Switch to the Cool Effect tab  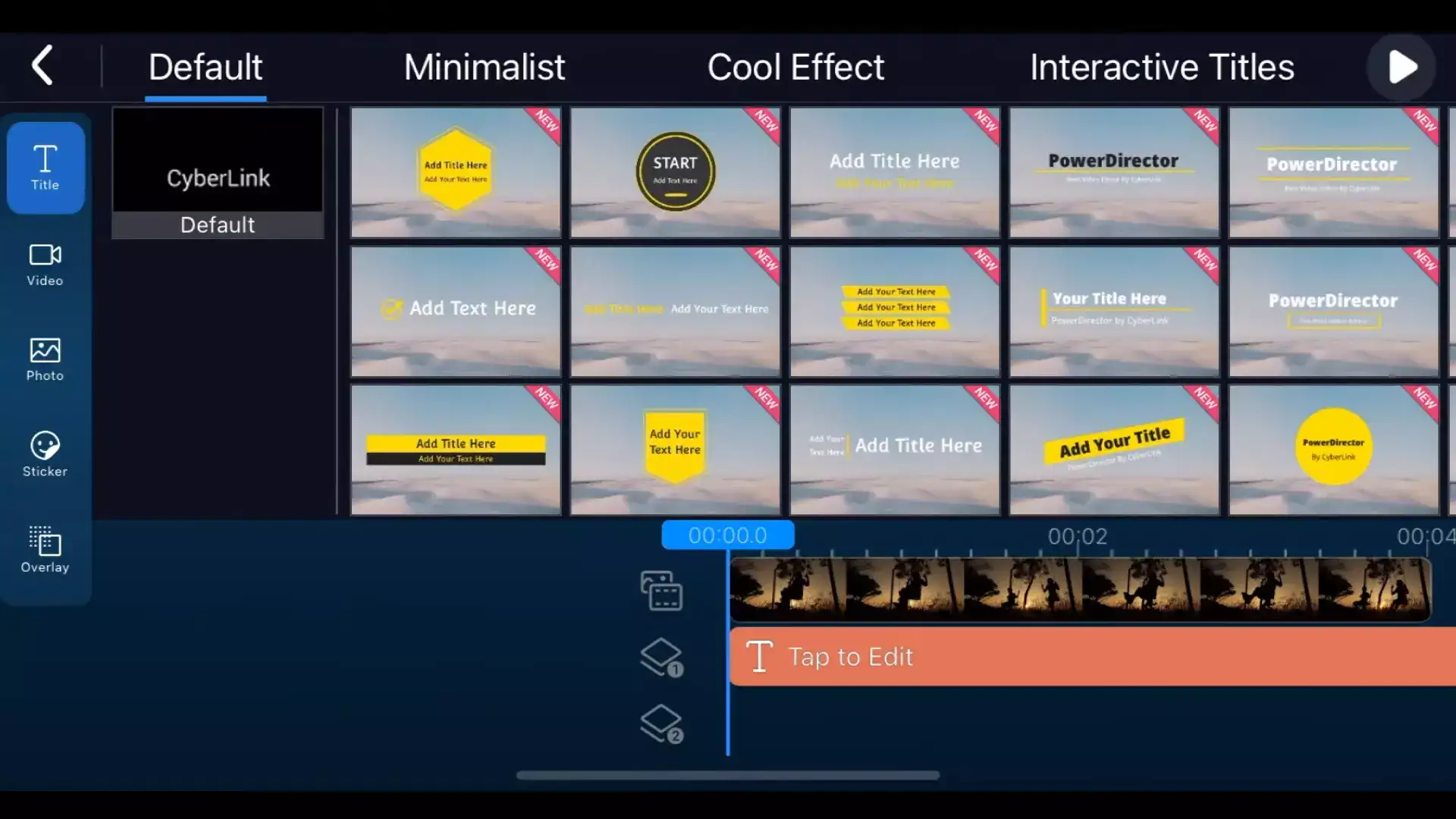(x=795, y=67)
